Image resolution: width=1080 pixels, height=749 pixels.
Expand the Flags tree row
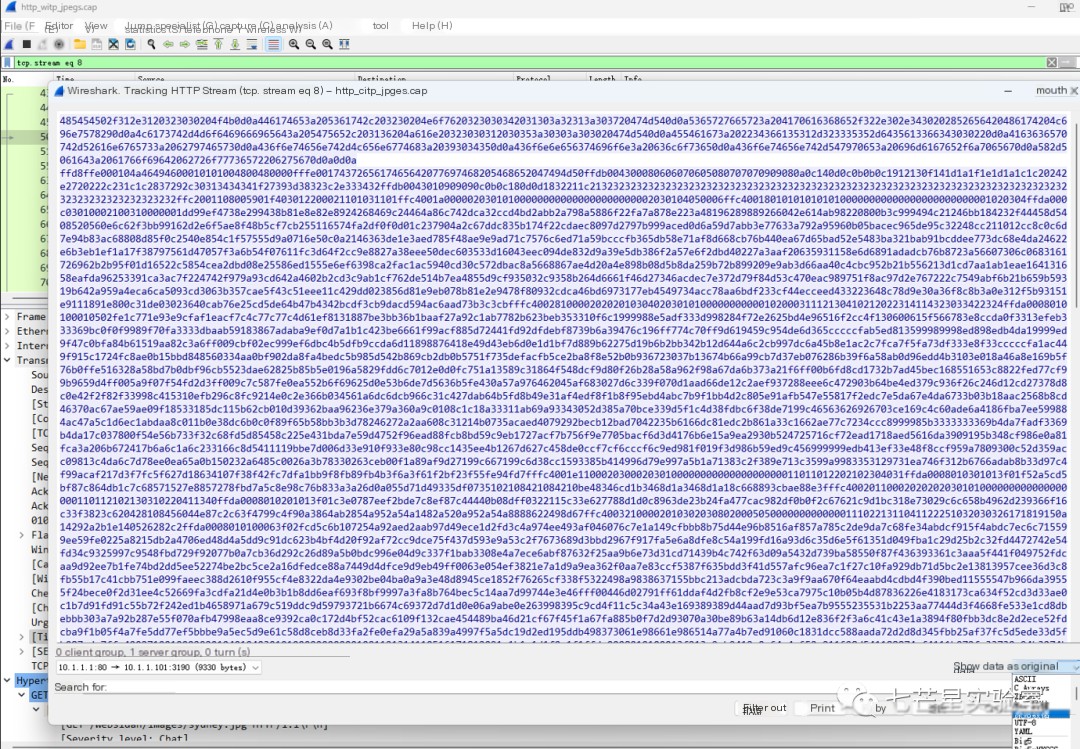click(x=21, y=535)
